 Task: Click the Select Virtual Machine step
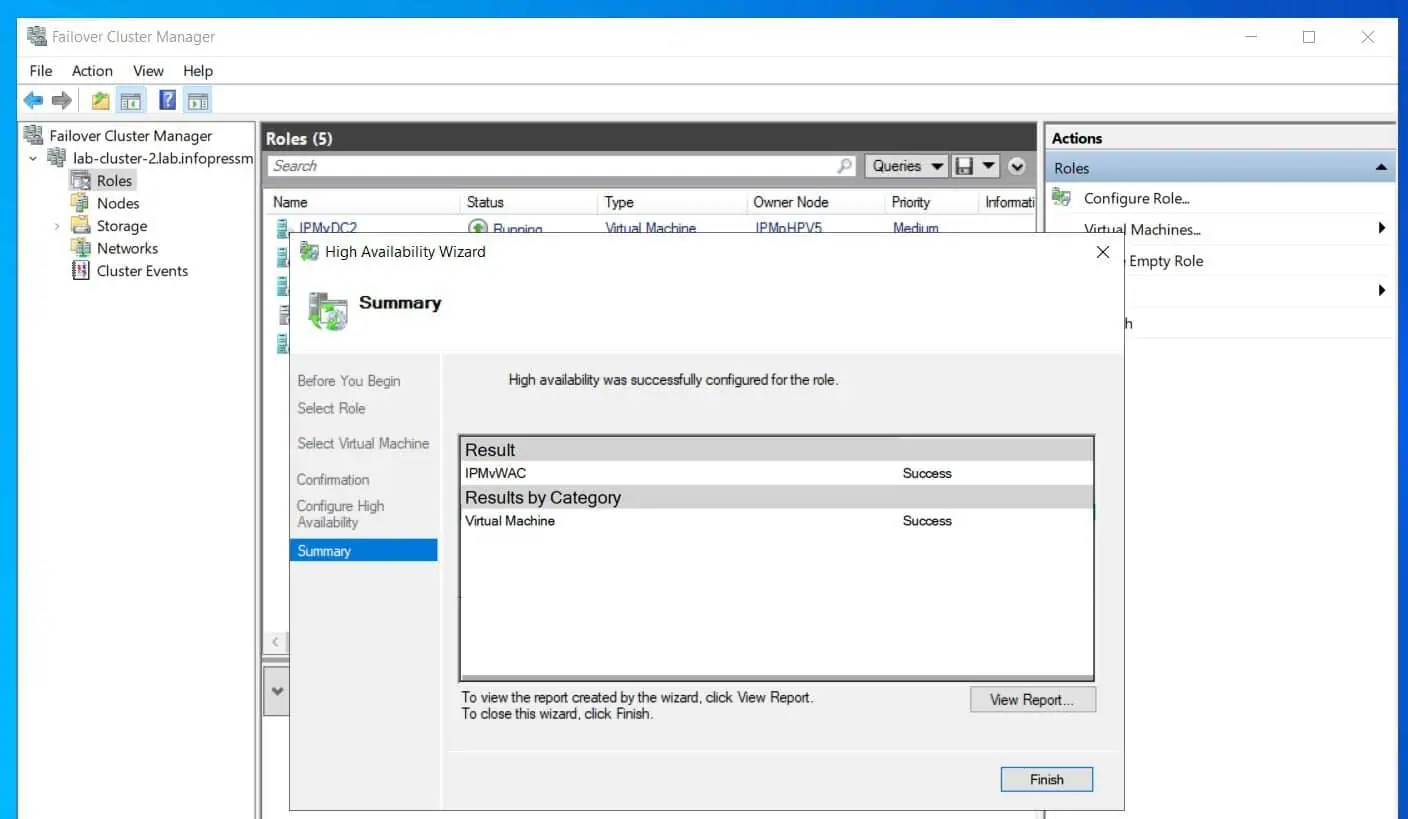[x=363, y=443]
